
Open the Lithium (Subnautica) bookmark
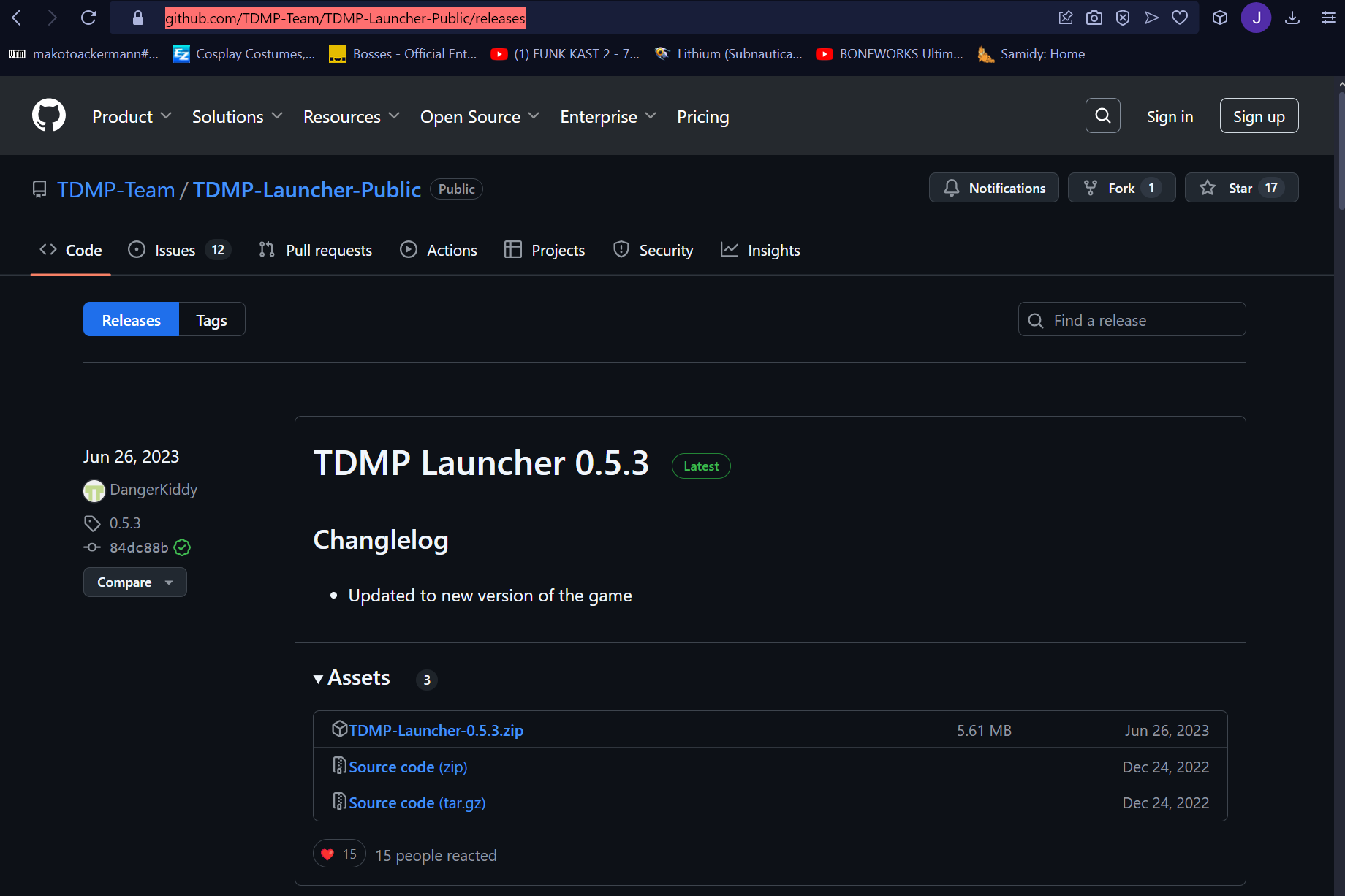point(728,54)
